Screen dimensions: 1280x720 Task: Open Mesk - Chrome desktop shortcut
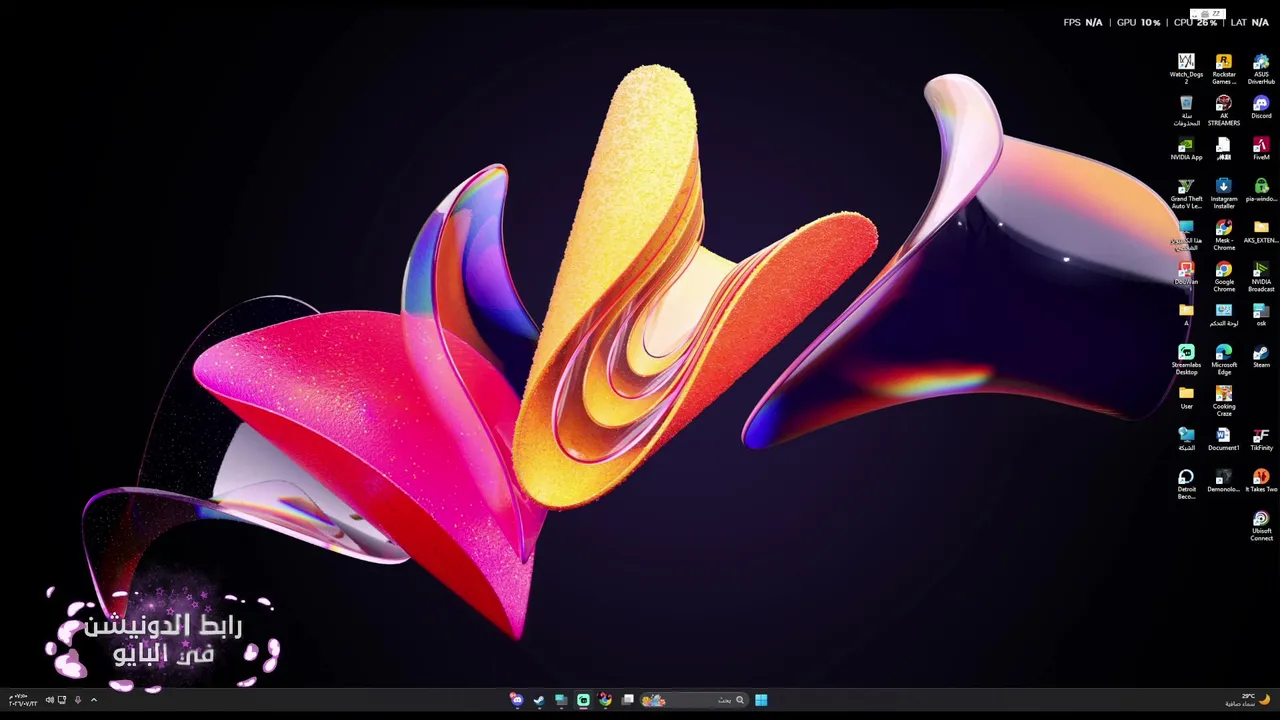point(1223,236)
